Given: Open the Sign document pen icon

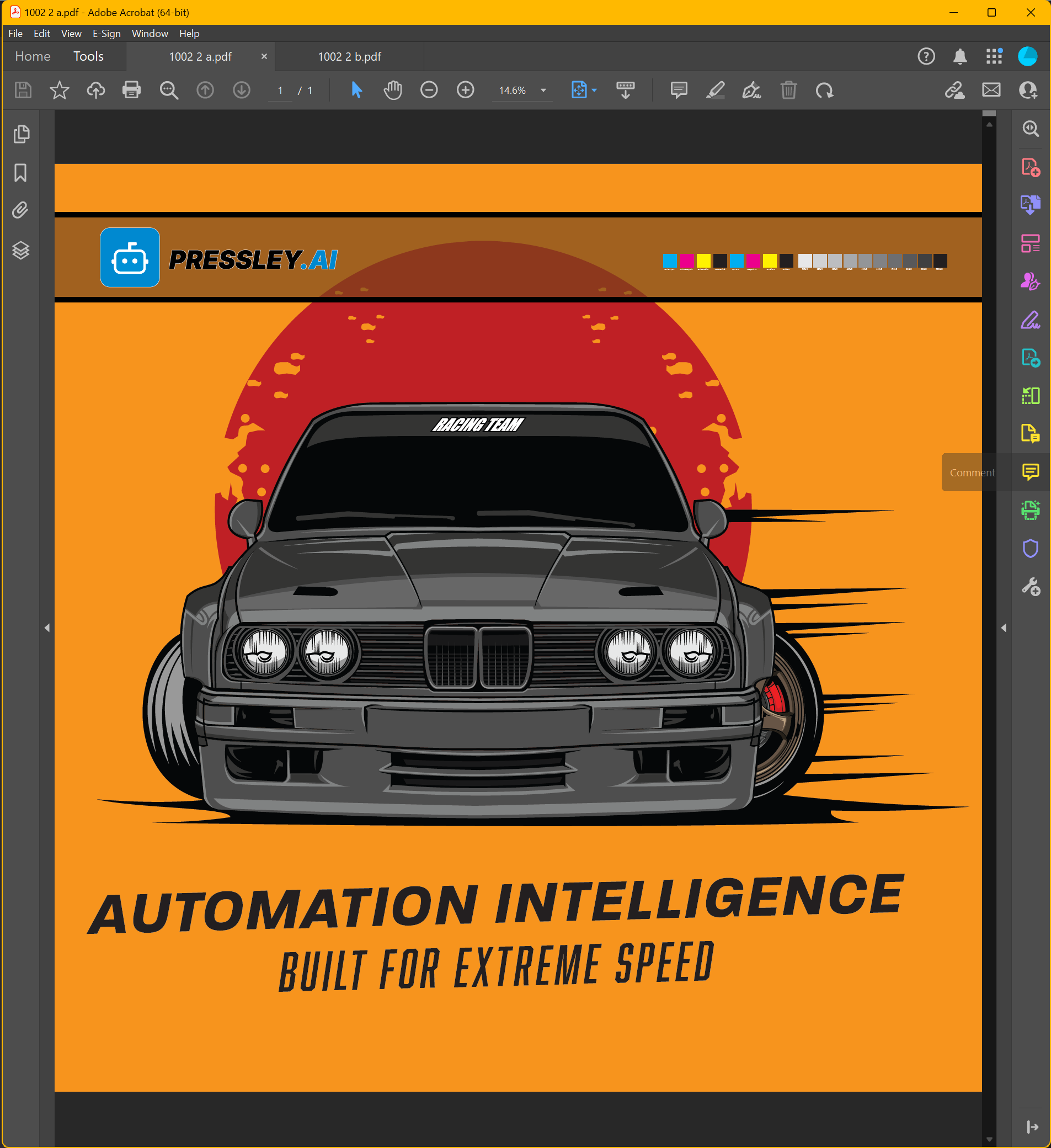Looking at the screenshot, I should (751, 90).
